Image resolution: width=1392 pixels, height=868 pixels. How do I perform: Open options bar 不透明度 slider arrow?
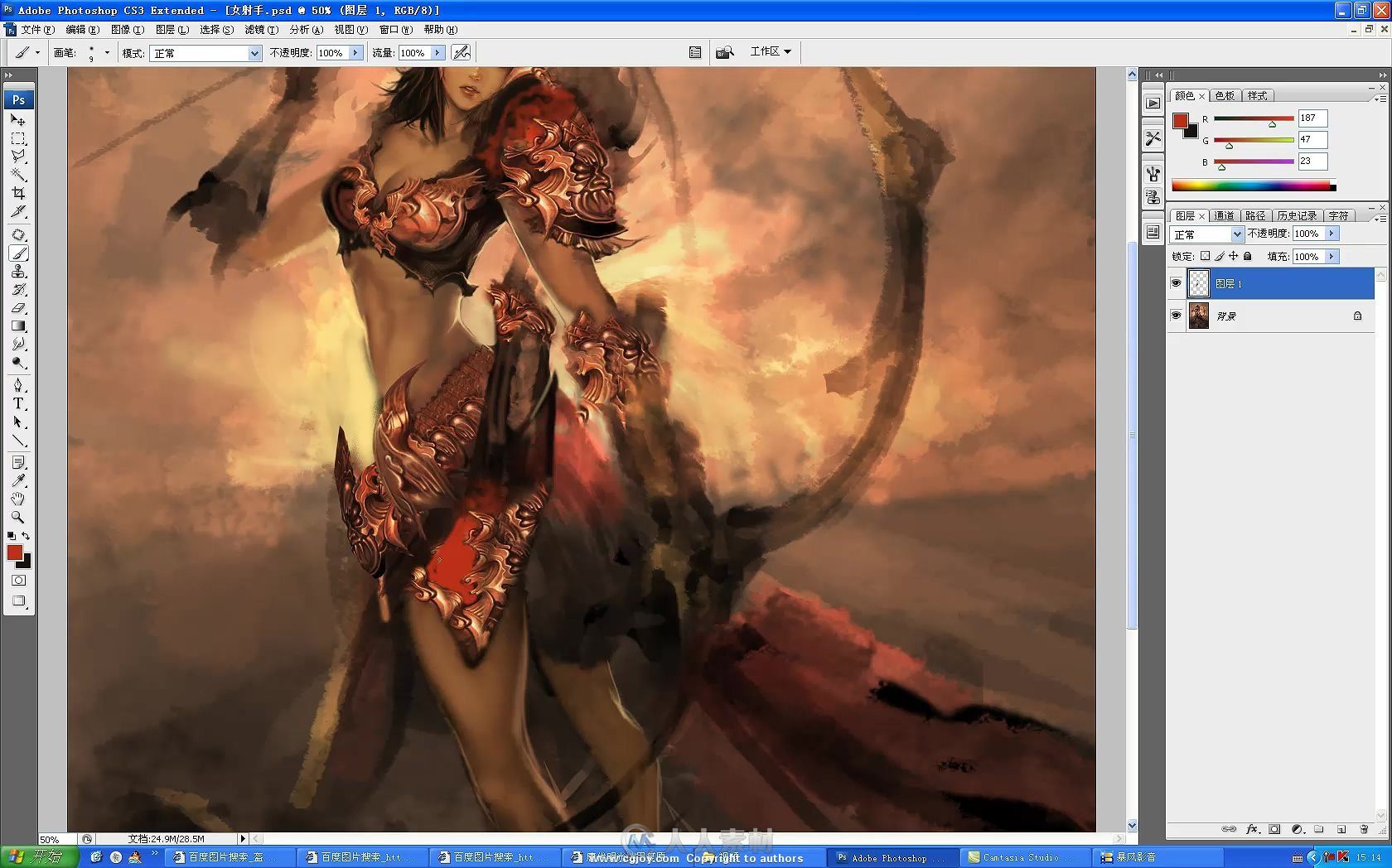point(355,52)
